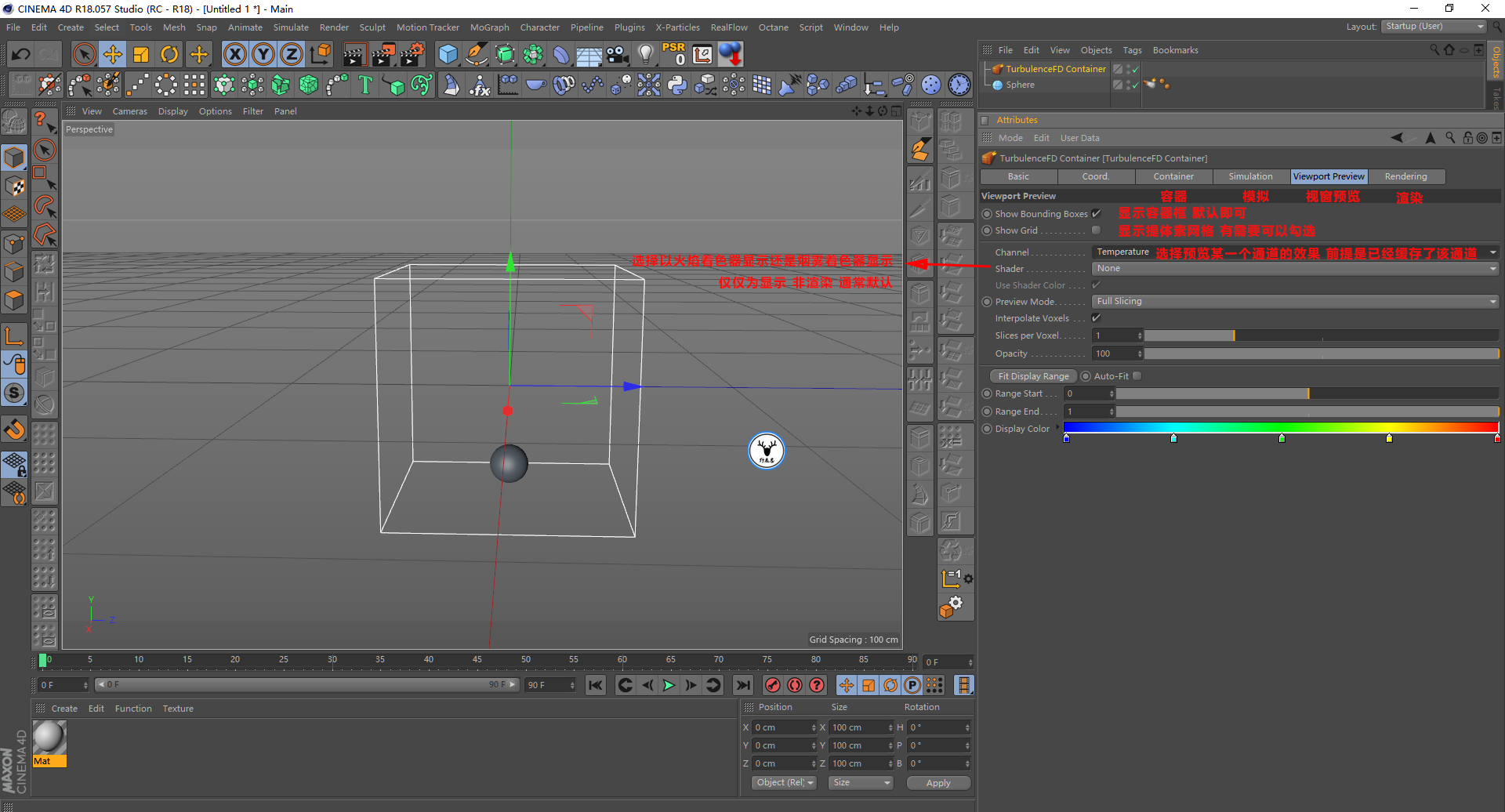Enable the Axis mode L icon
The image size is (1505, 812).
tap(14, 337)
